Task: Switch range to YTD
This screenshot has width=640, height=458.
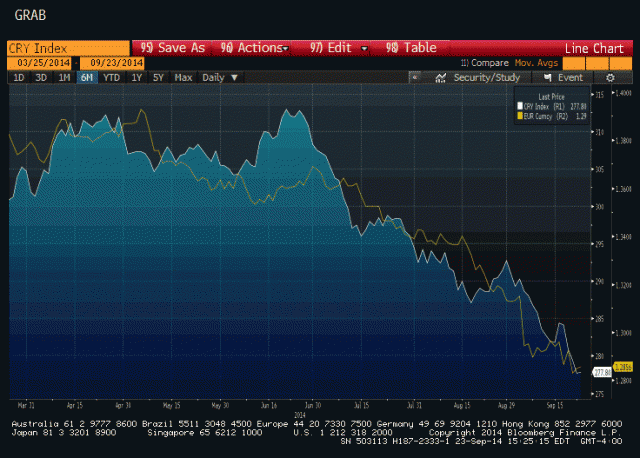Action: (x=111, y=77)
